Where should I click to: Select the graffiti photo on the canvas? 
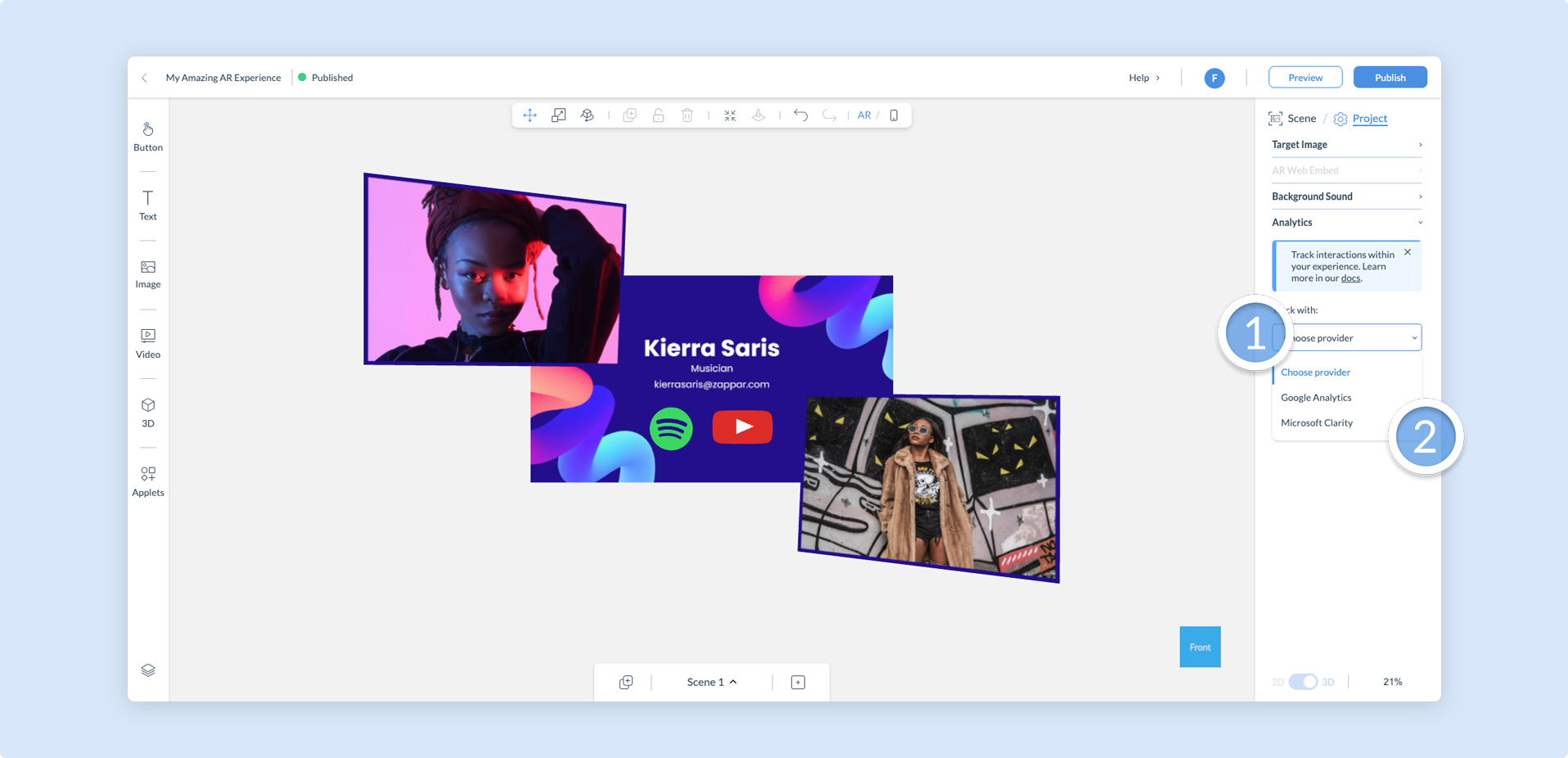(929, 489)
